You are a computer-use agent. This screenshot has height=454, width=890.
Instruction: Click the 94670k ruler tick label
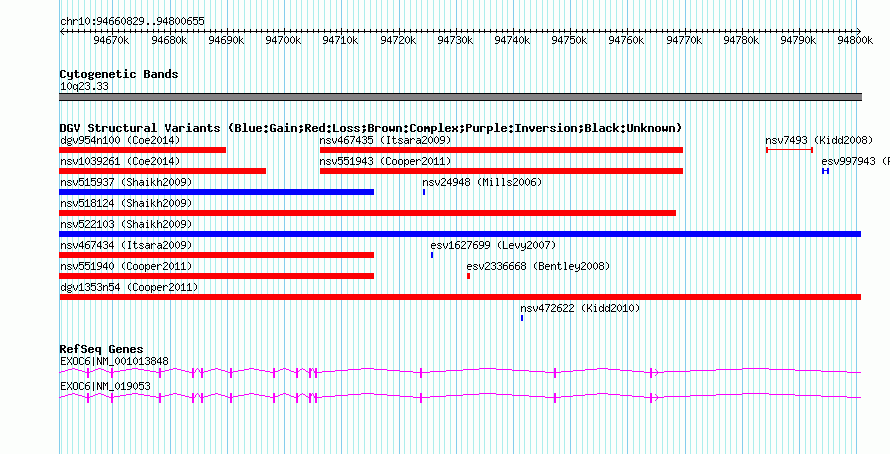click(x=112, y=40)
